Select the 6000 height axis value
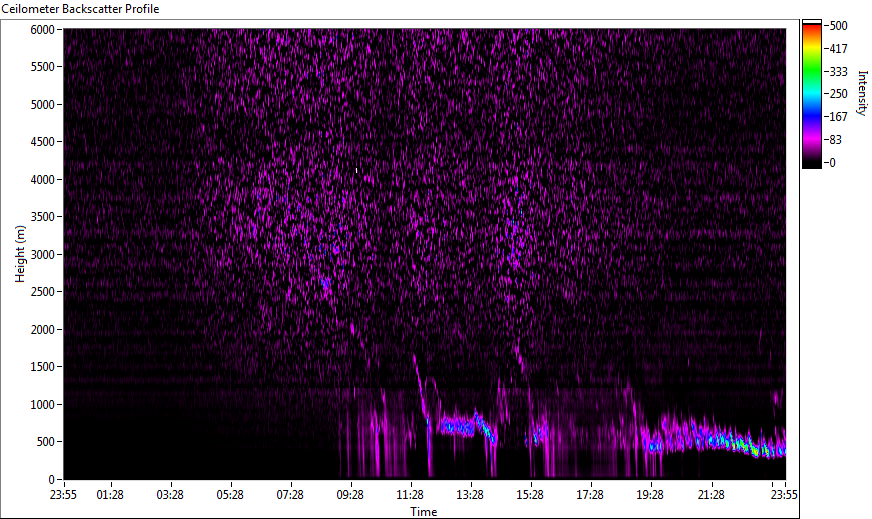Viewport: 872px width, 519px height. 42,30
